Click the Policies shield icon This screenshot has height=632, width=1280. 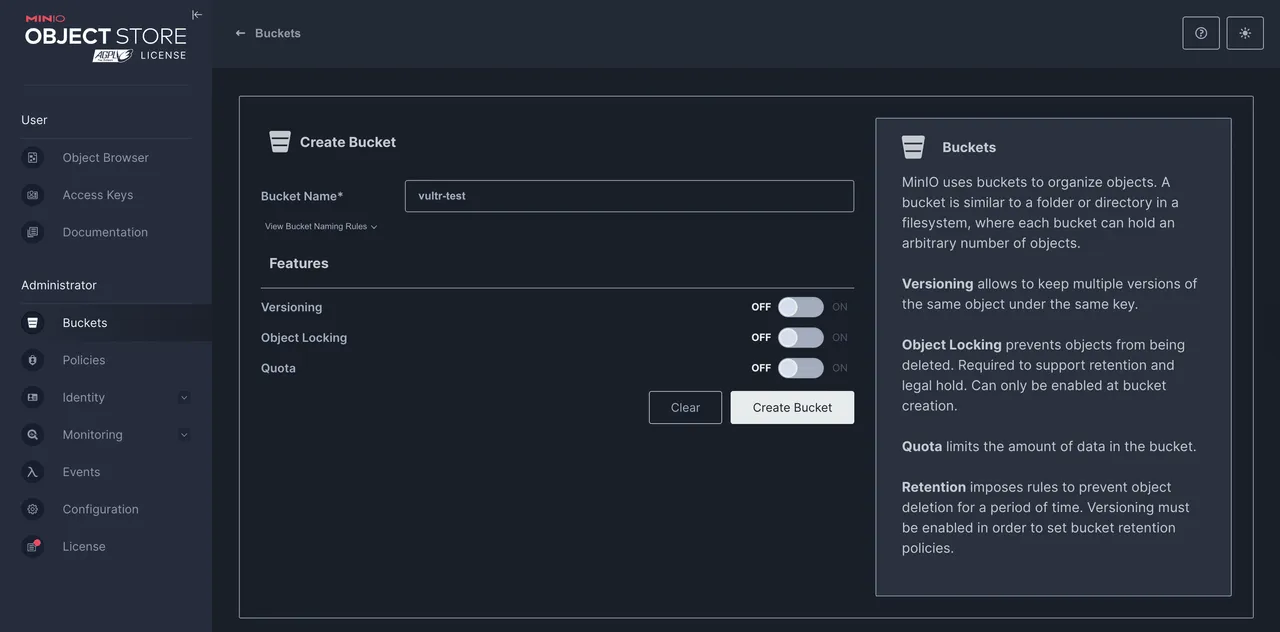33,360
